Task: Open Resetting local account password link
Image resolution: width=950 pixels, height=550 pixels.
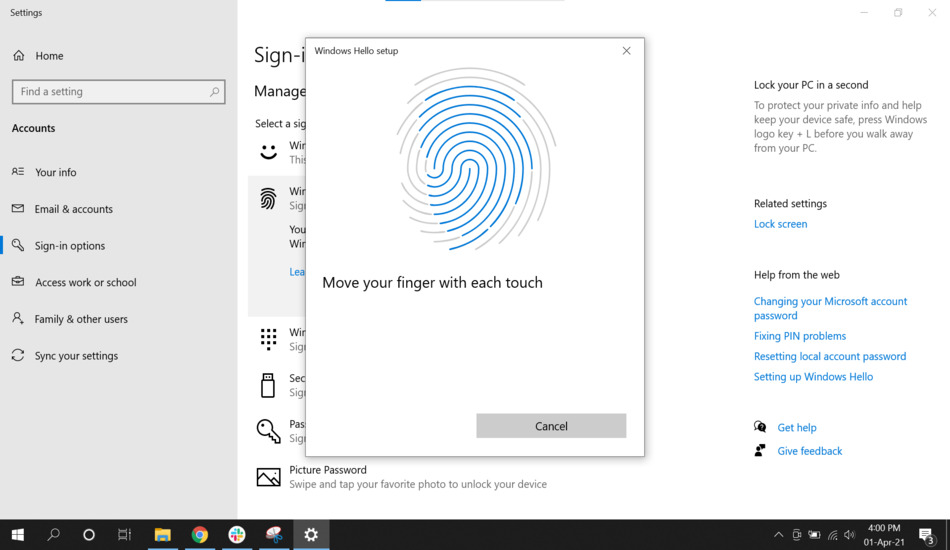Action: coord(830,356)
